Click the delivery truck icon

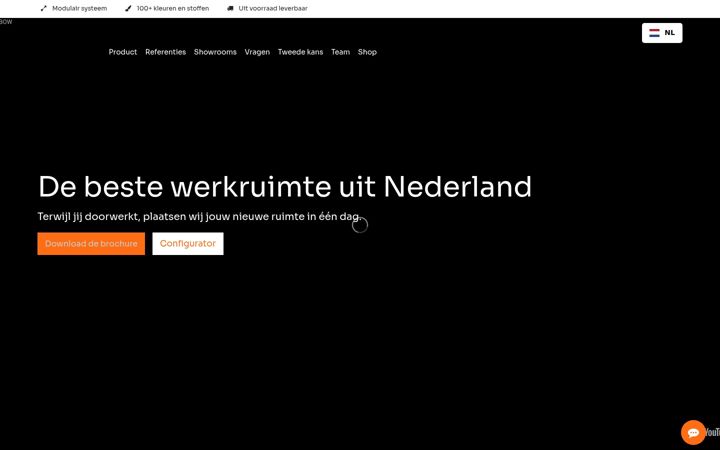[230, 8]
